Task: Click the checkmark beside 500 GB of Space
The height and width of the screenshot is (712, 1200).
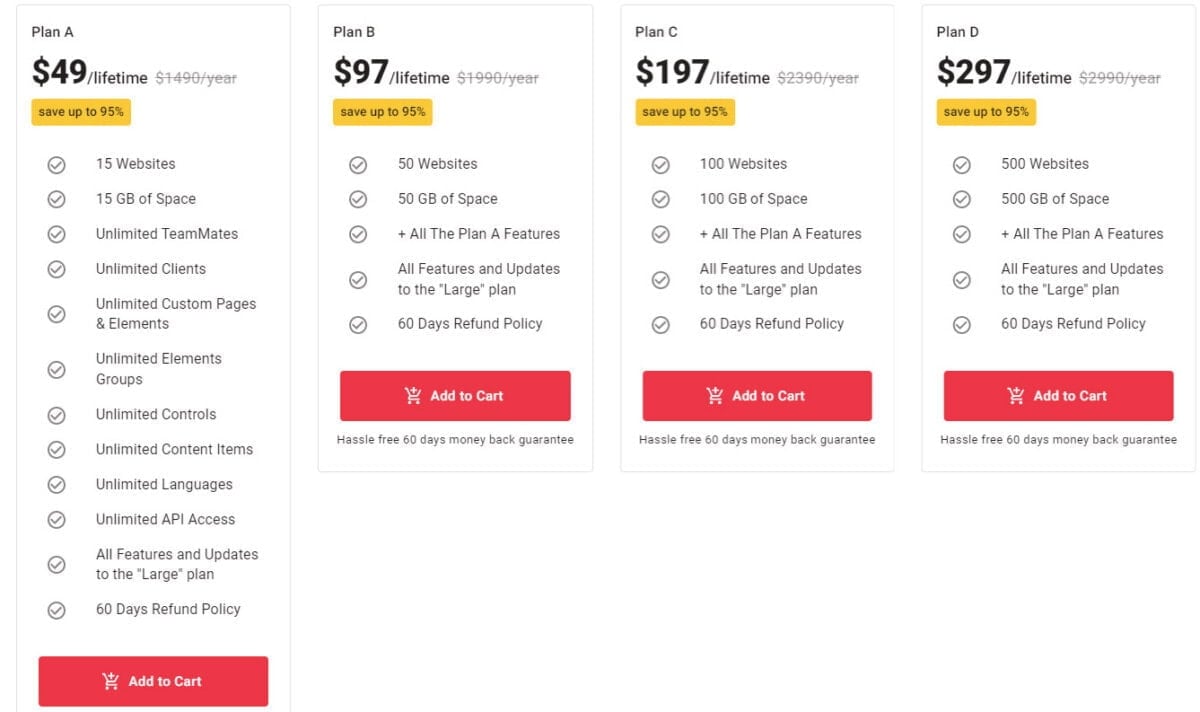Action: point(961,199)
